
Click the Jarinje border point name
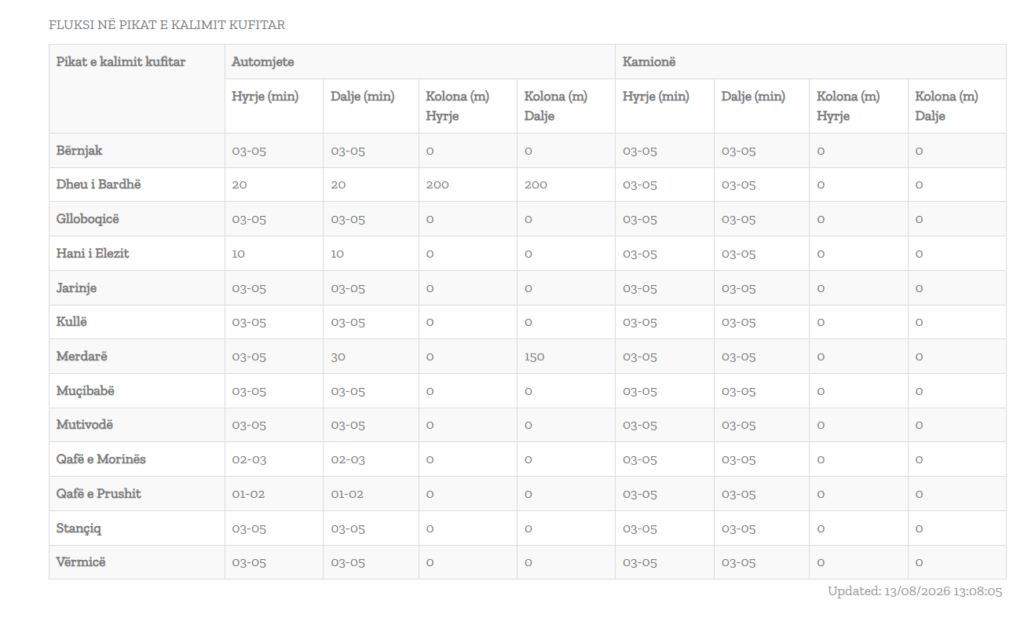[76, 288]
